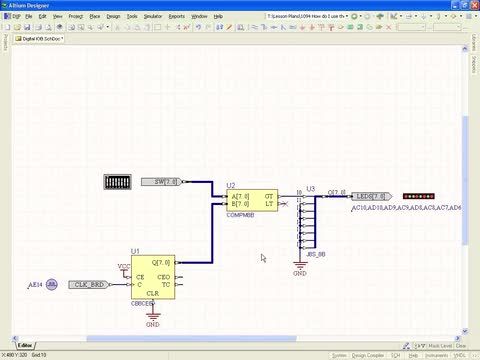Open the zoom tool dropdown arrow
This screenshot has width=480, height=360.
coord(108,27)
